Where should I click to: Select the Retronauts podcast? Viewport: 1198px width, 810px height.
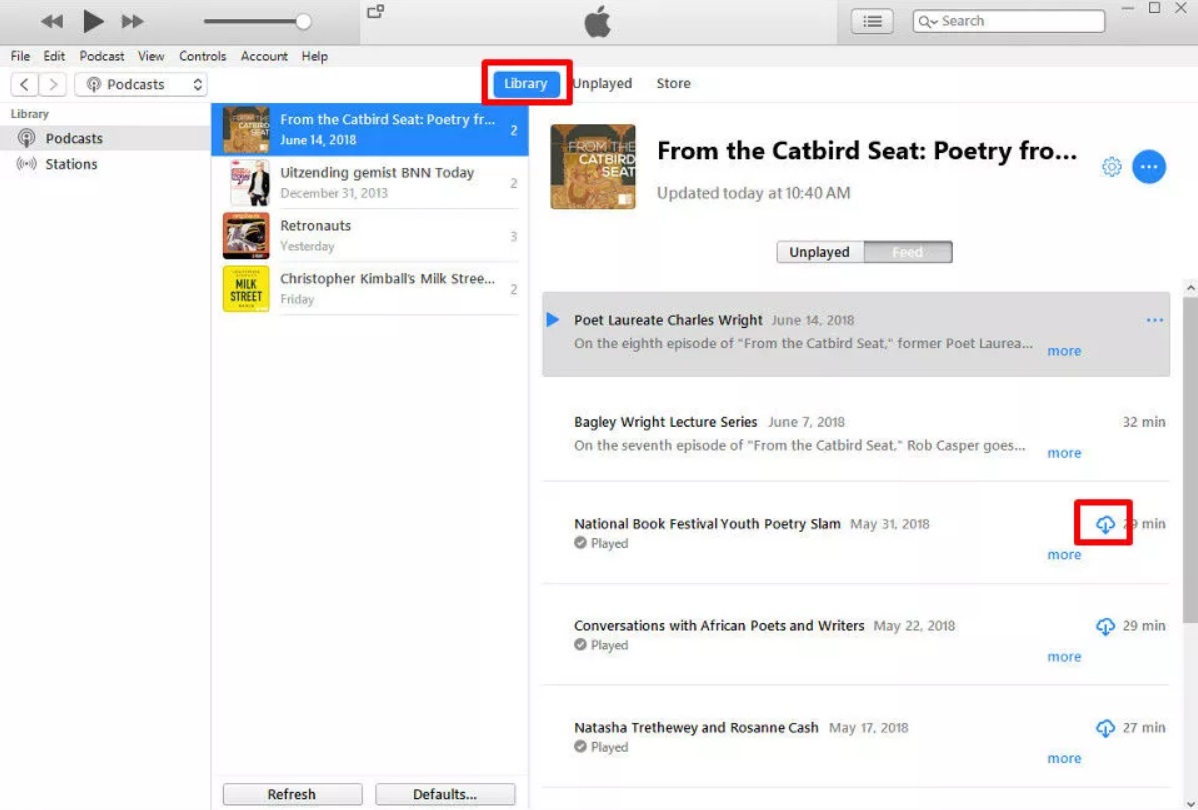click(x=370, y=236)
